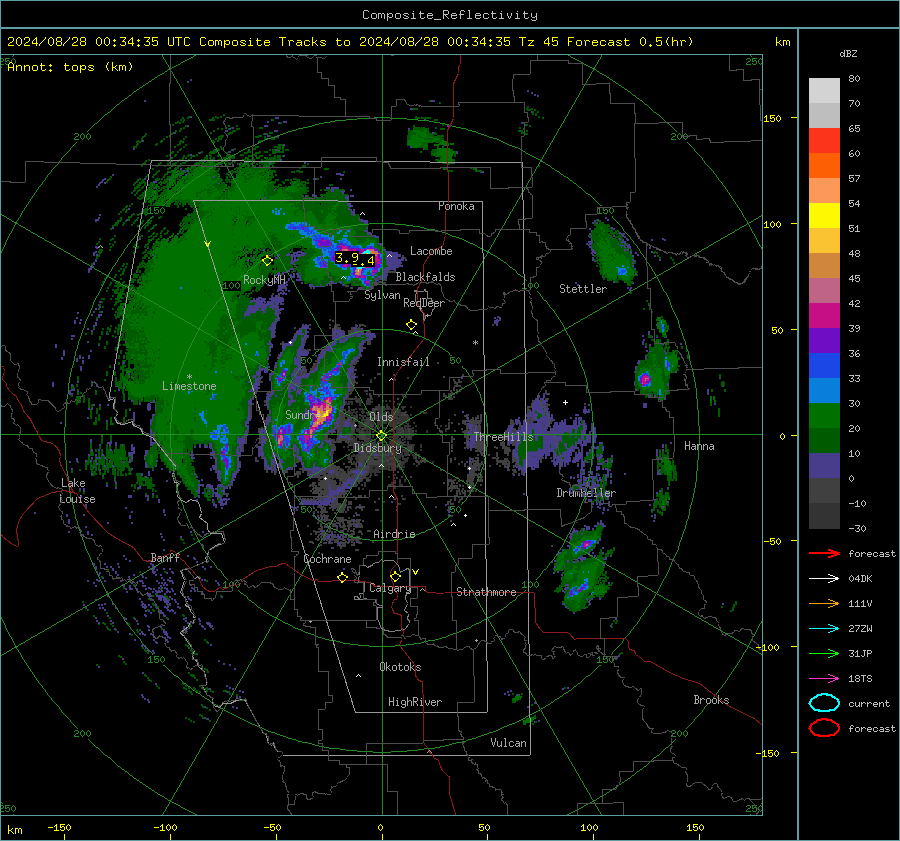This screenshot has height=841, width=900.
Task: Select the Lacombe city label
Action: click(431, 251)
